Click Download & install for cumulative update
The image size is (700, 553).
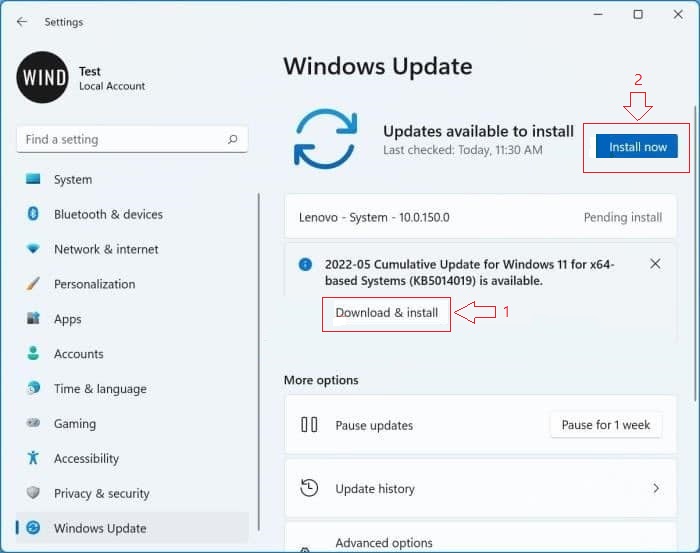[386, 313]
